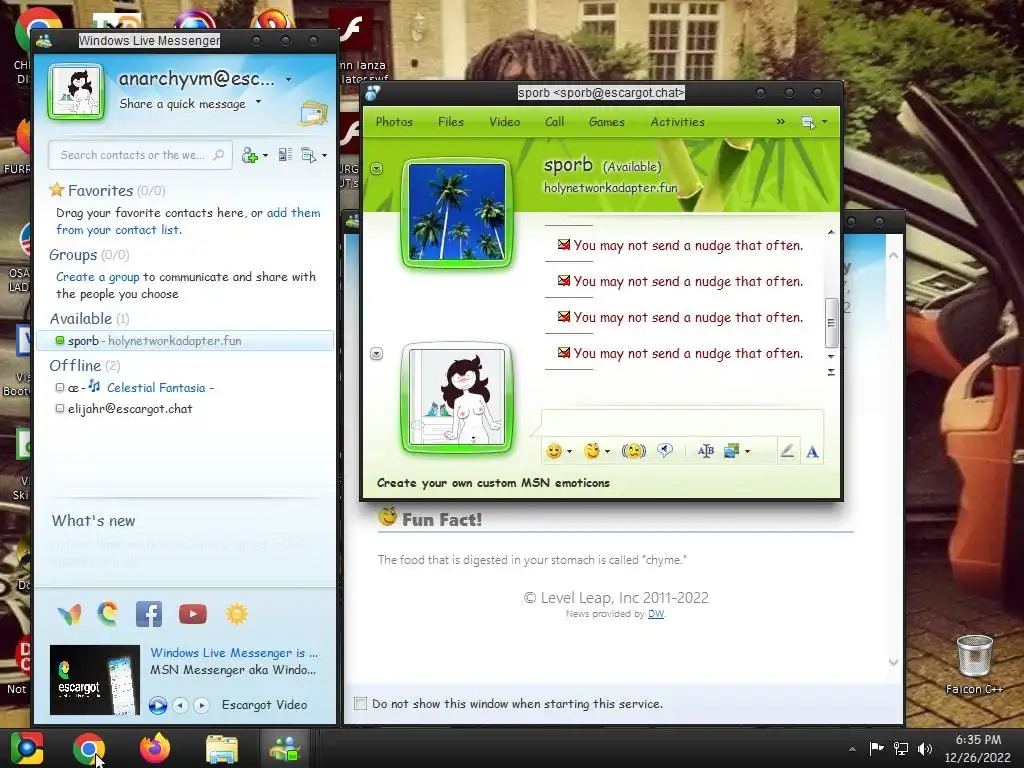This screenshot has height=768, width=1024.
Task: Select the smiley emoticon button
Action: pyautogui.click(x=554, y=451)
